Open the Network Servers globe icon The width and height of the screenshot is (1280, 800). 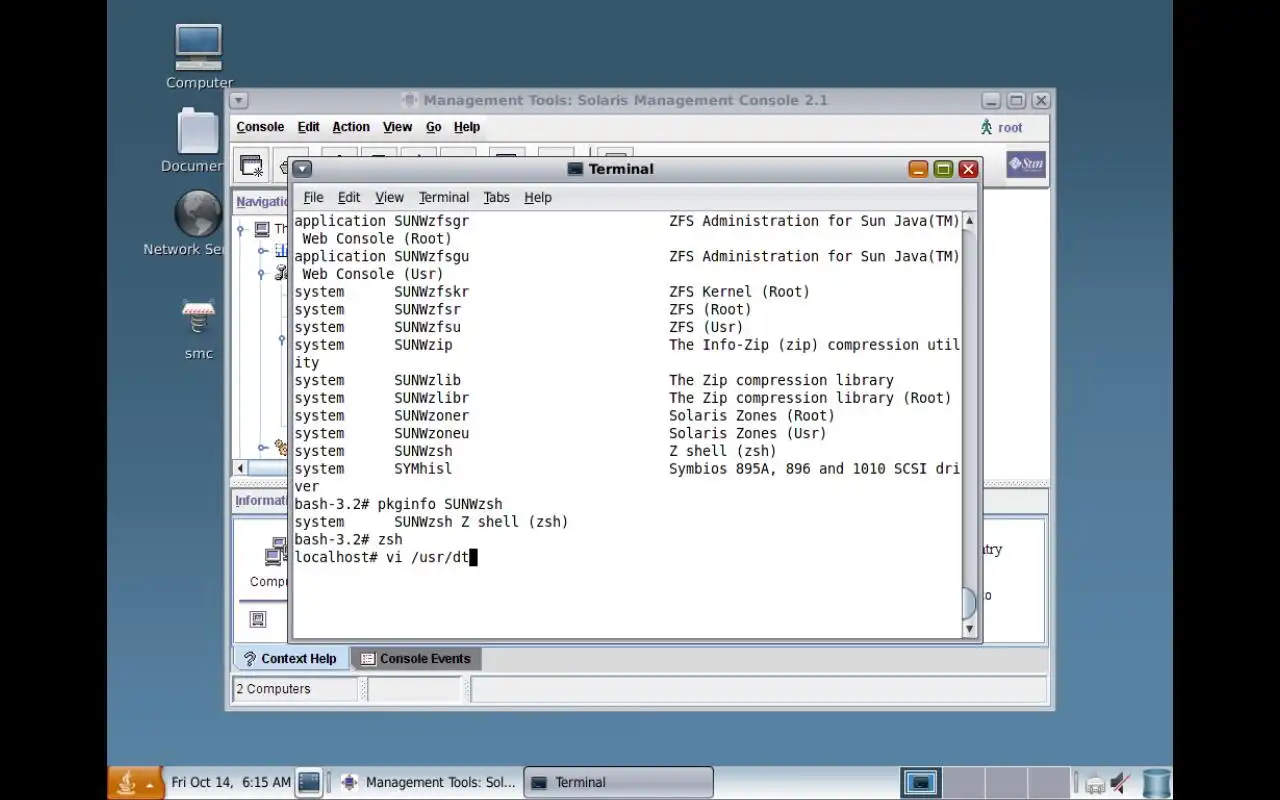pos(198,214)
